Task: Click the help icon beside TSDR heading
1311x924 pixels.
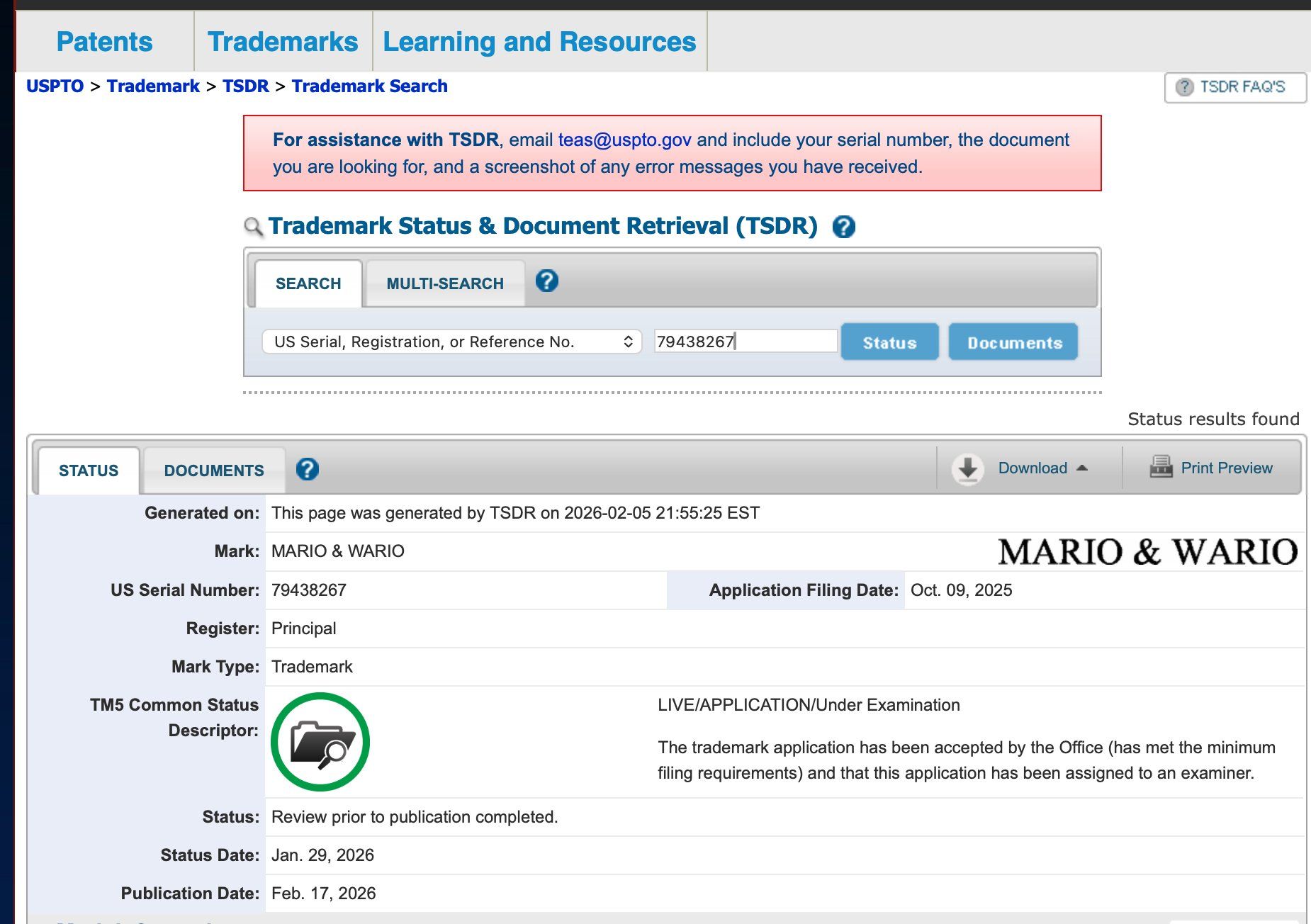Action: [843, 227]
